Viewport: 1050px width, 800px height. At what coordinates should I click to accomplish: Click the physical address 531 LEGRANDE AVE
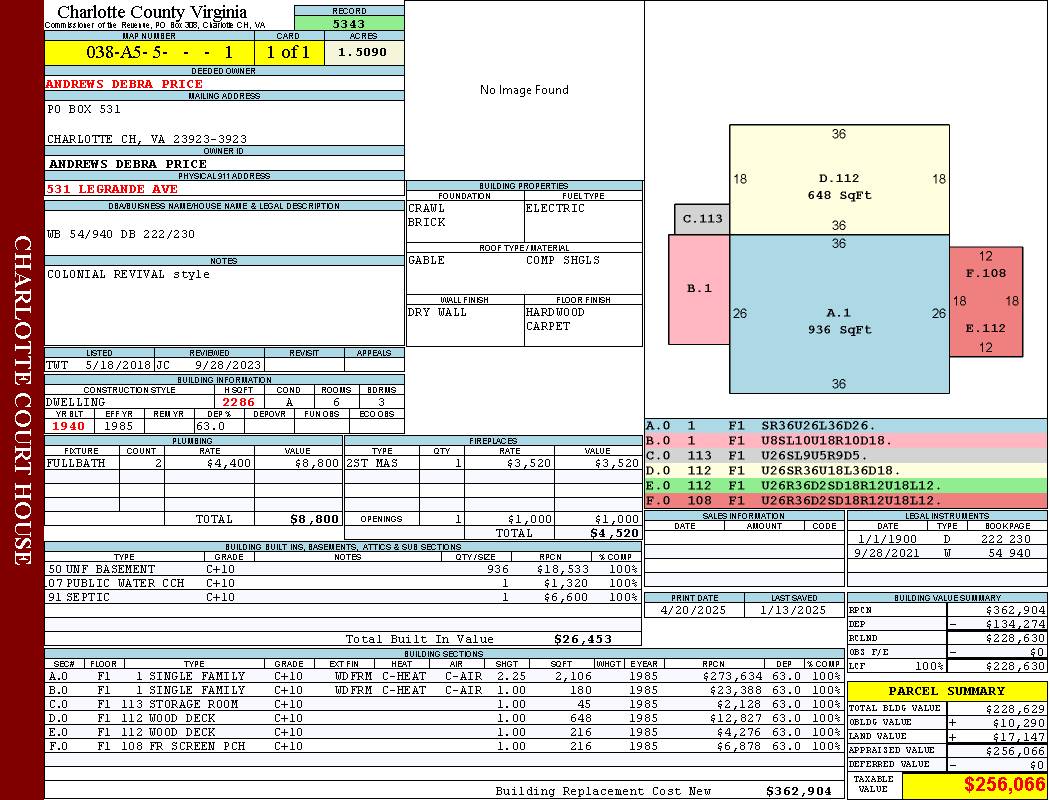click(x=112, y=189)
